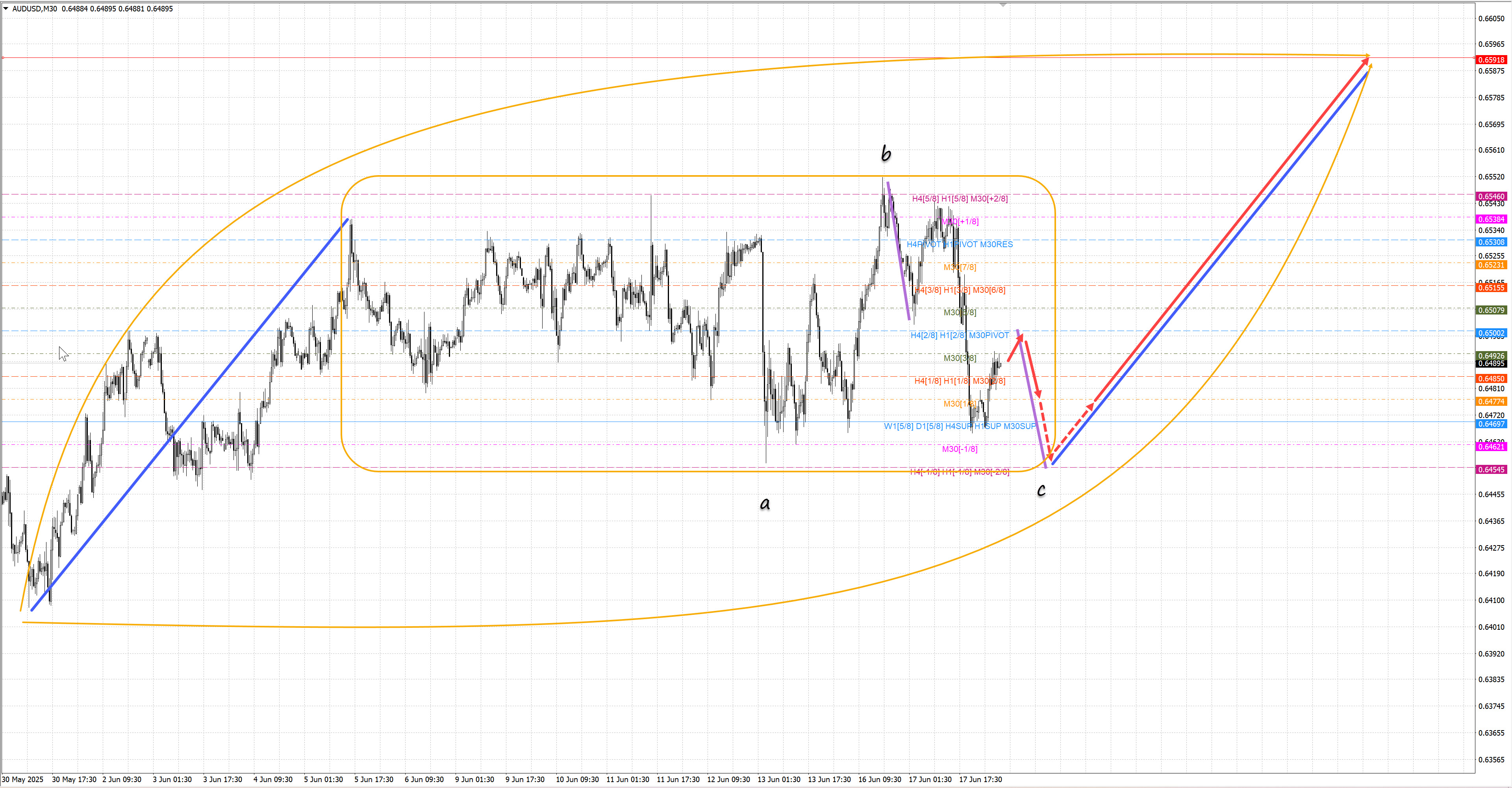This screenshot has width=1512, height=788.
Task: Click the handwritten letter 'b' annotation
Action: (x=886, y=154)
